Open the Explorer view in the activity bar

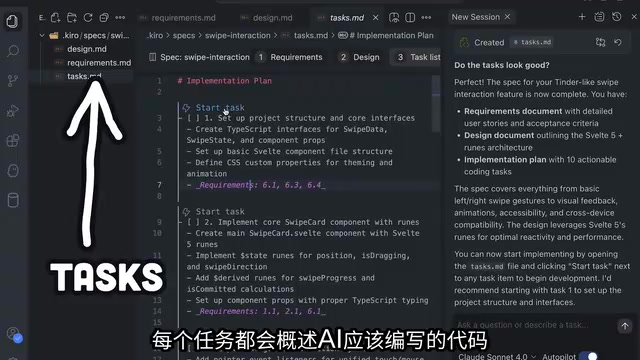point(13,21)
